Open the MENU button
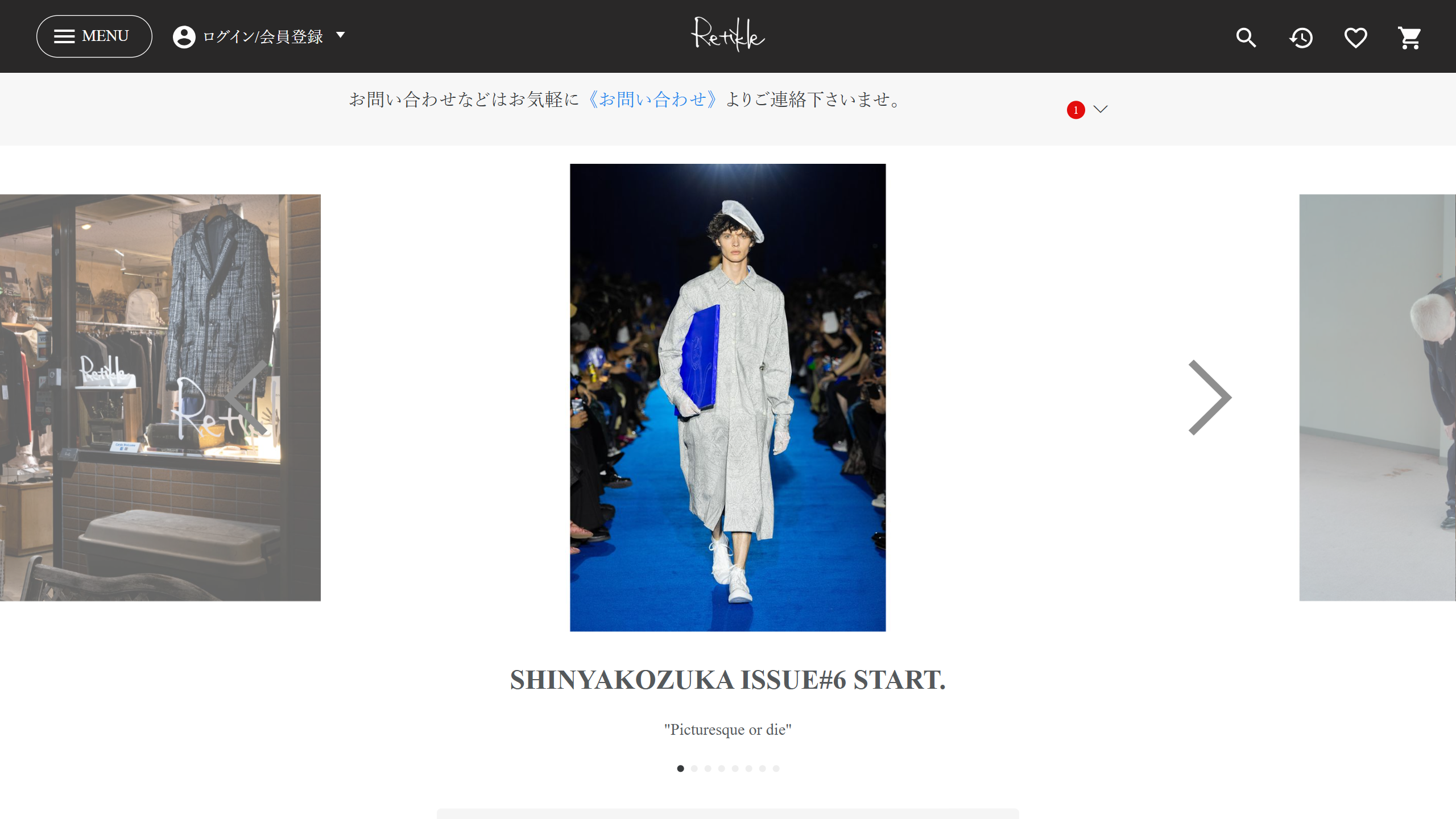 [x=94, y=36]
